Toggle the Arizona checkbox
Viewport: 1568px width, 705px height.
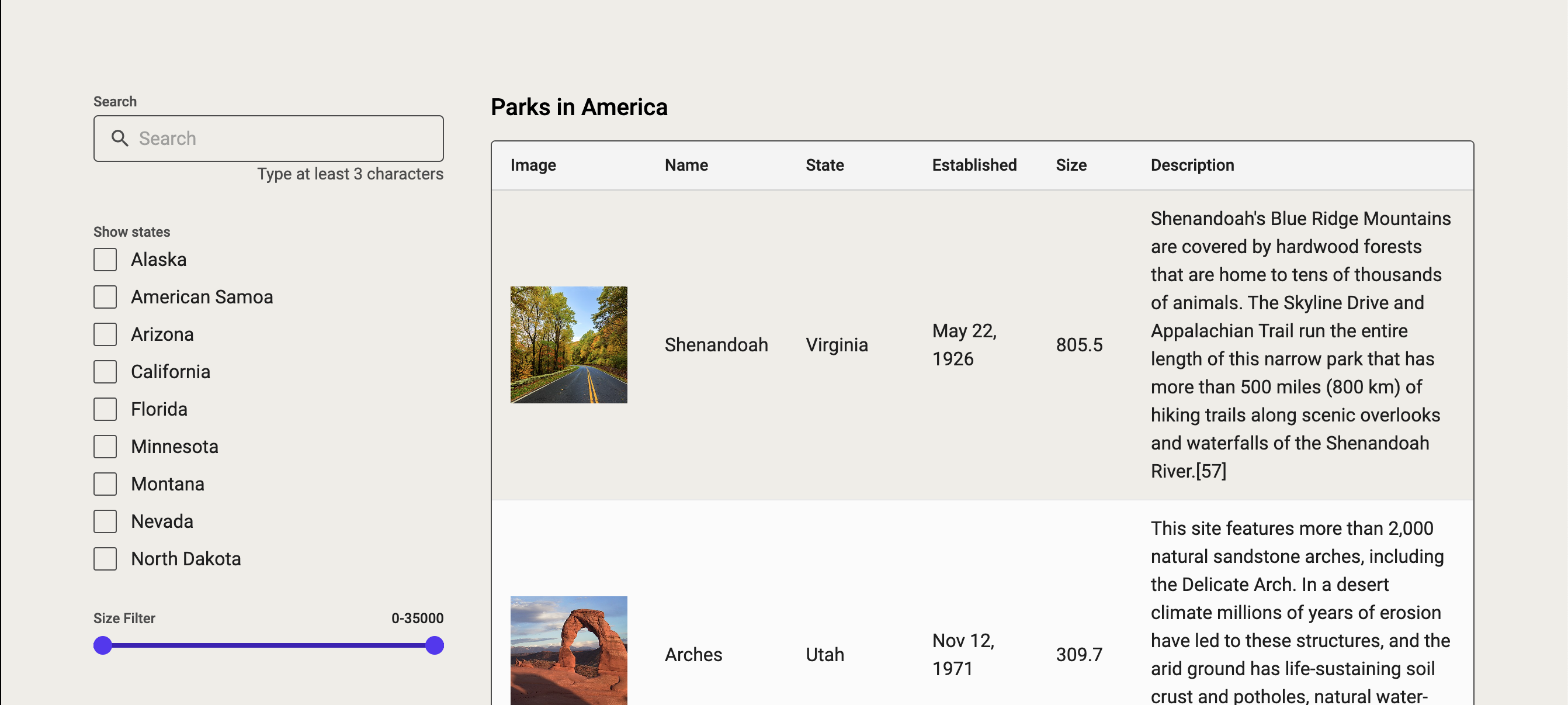(105, 334)
